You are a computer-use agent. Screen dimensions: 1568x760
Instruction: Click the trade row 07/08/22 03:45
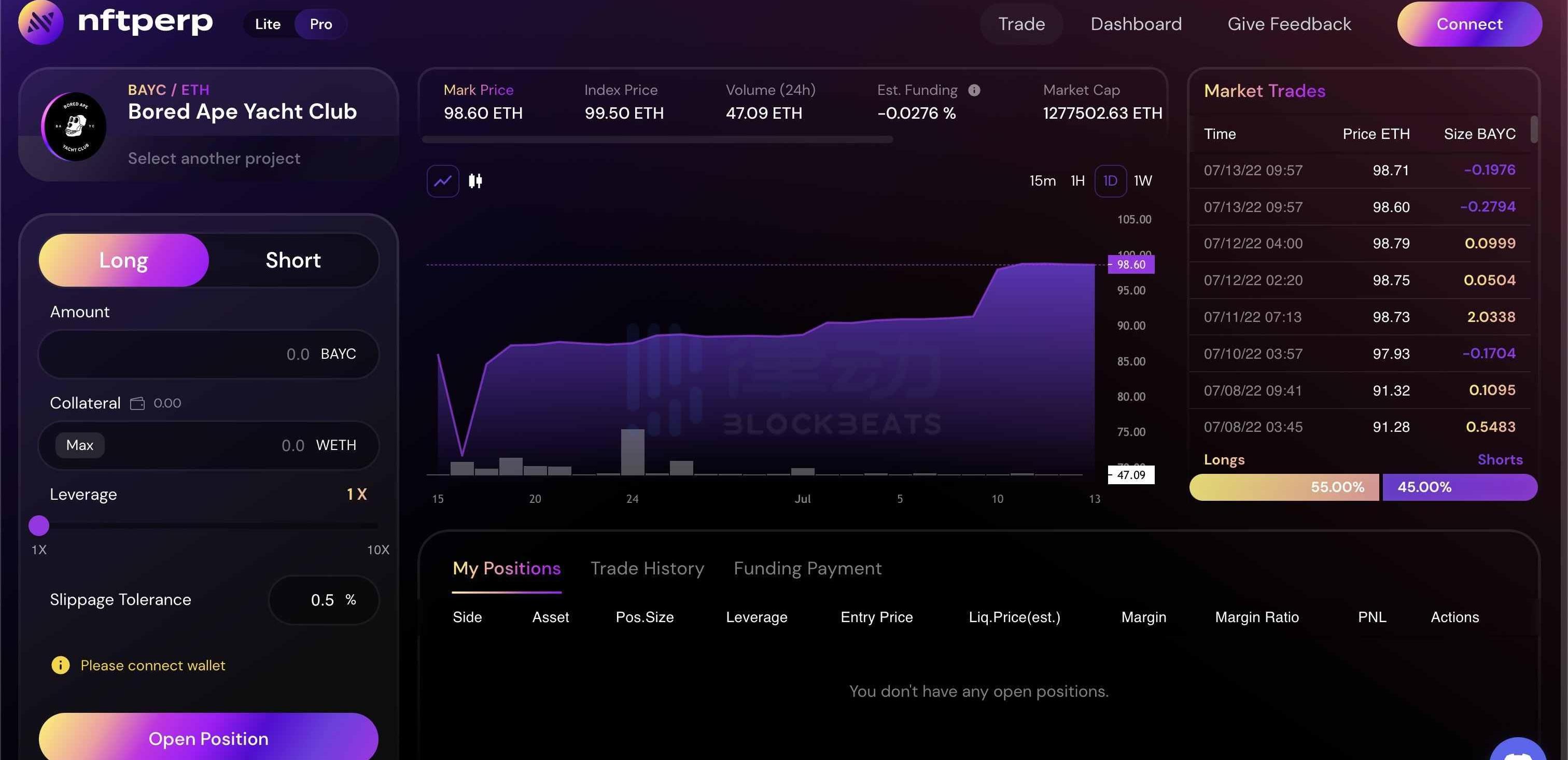coord(1360,427)
